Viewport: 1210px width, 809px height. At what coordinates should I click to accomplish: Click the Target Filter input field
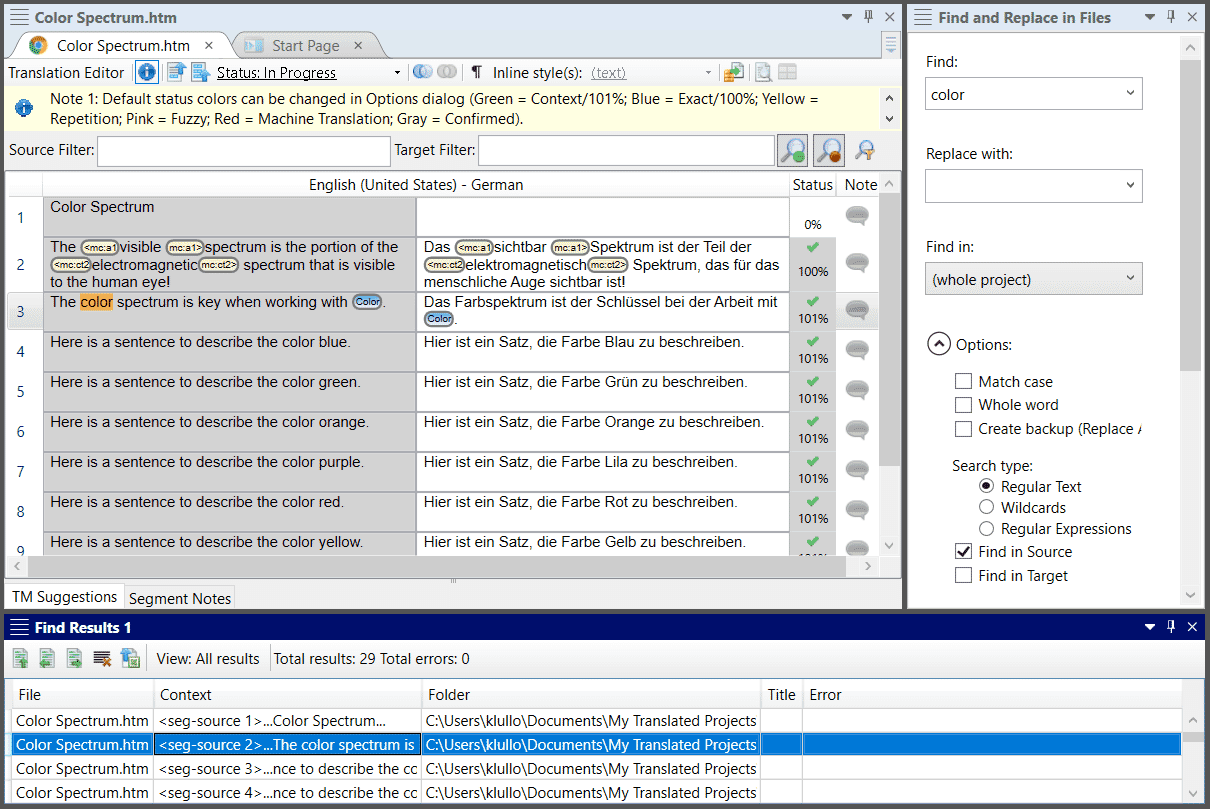pyautogui.click(x=626, y=151)
